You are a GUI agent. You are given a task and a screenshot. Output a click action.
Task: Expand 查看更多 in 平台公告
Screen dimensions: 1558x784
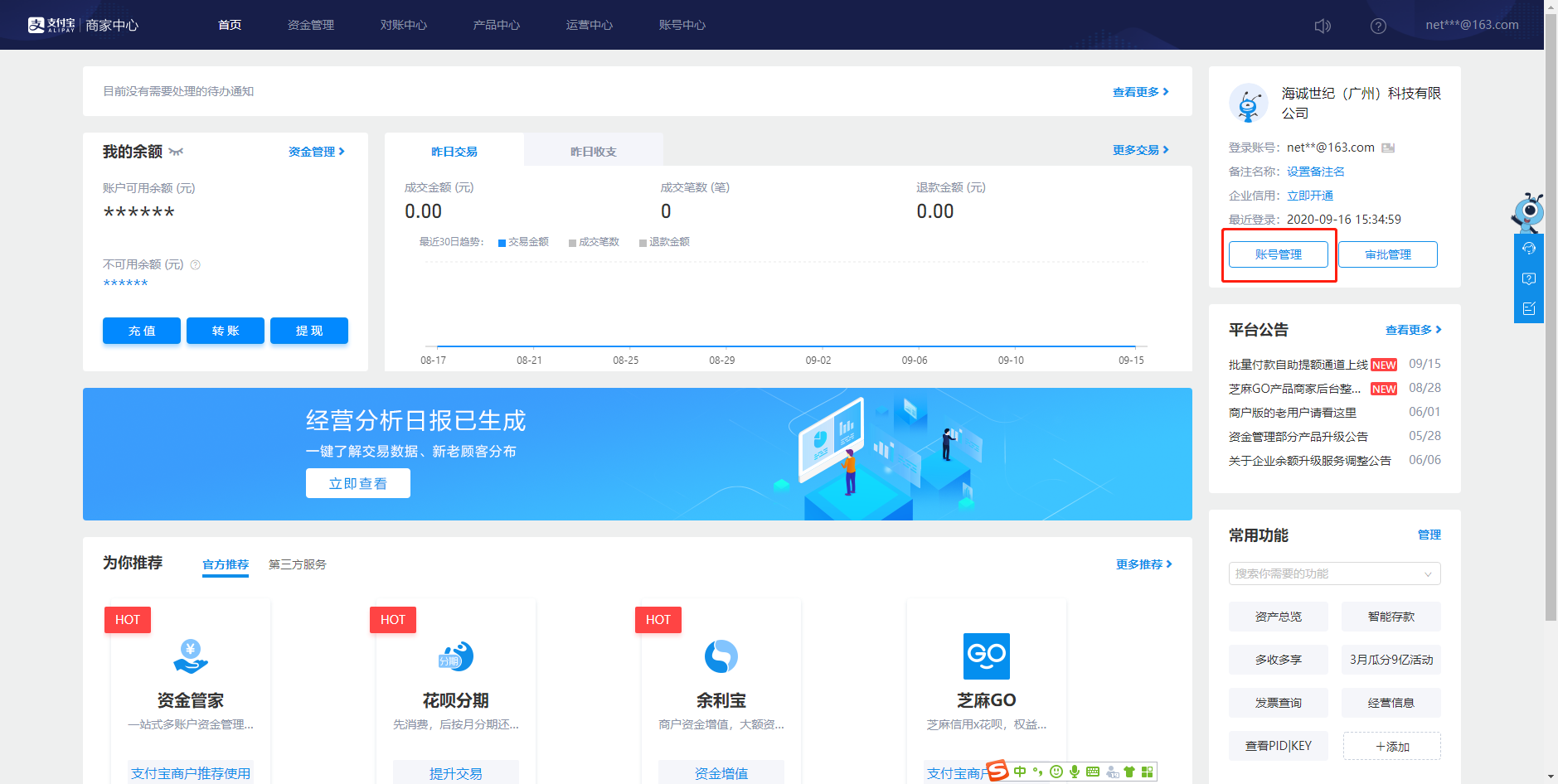[x=1414, y=330]
